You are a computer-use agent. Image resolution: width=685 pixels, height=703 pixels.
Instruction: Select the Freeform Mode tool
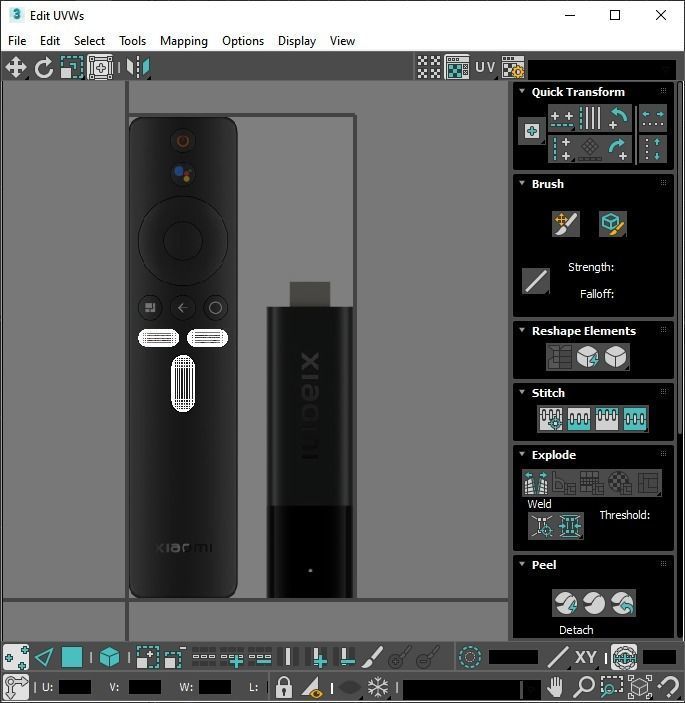100,68
